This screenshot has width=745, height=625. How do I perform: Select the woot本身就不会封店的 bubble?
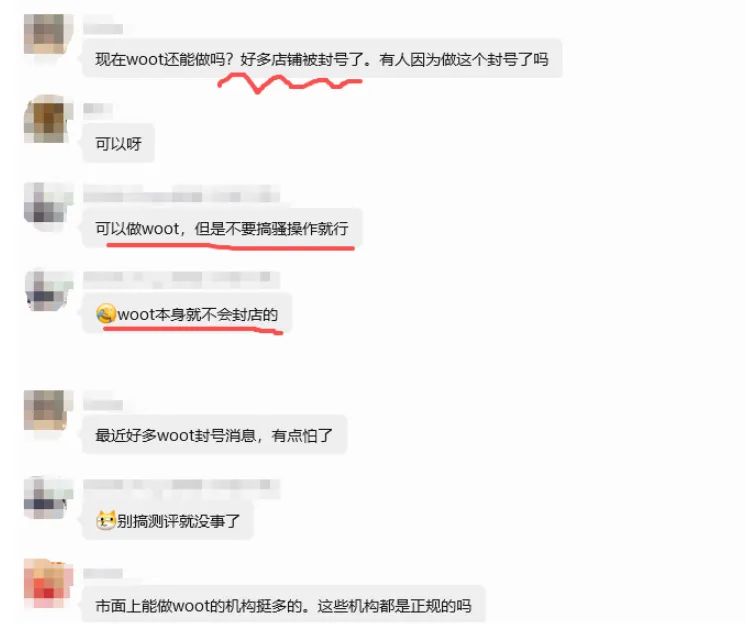coord(187,314)
